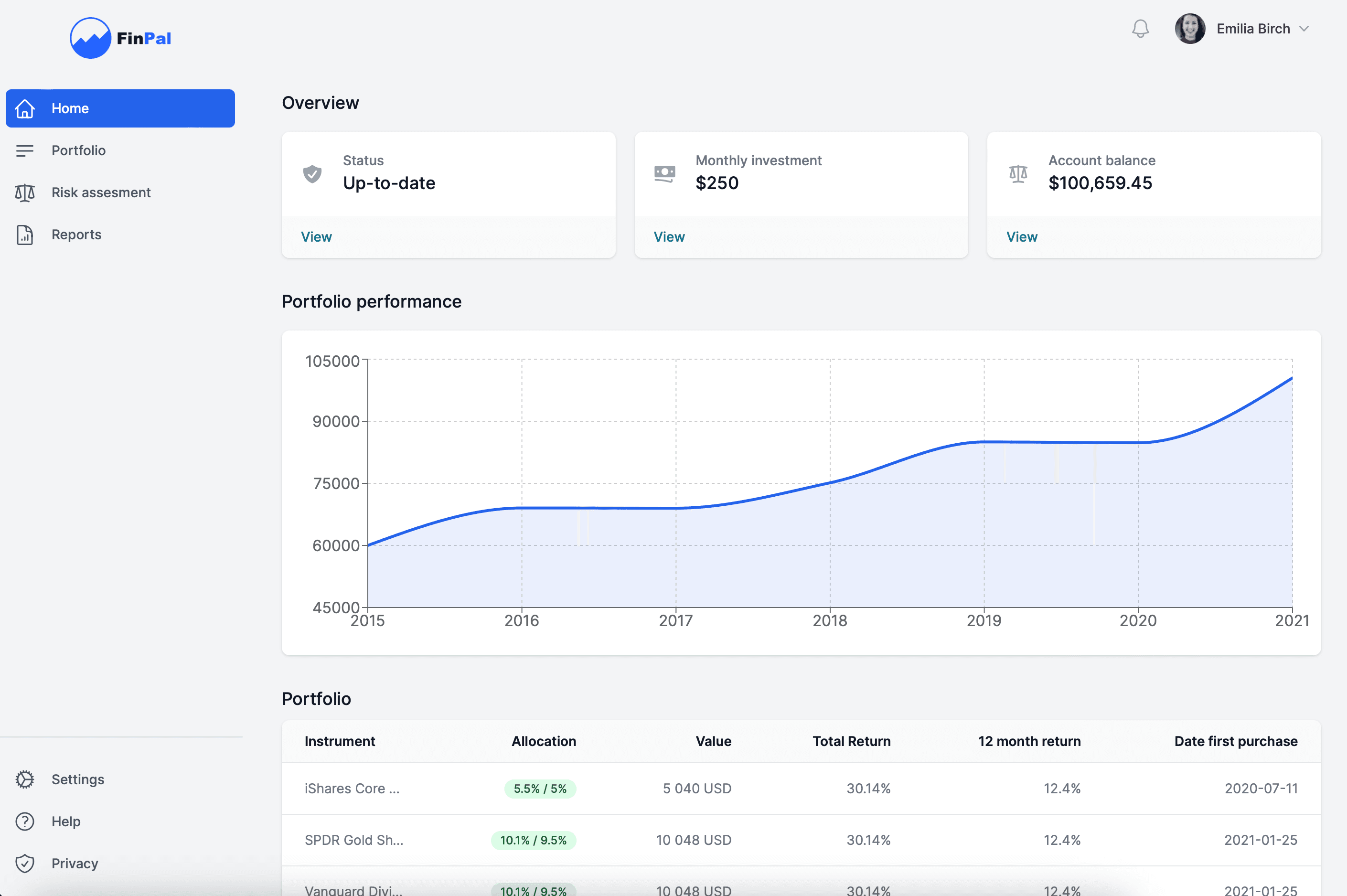
Task: Click the notification bell icon
Action: 1140,29
